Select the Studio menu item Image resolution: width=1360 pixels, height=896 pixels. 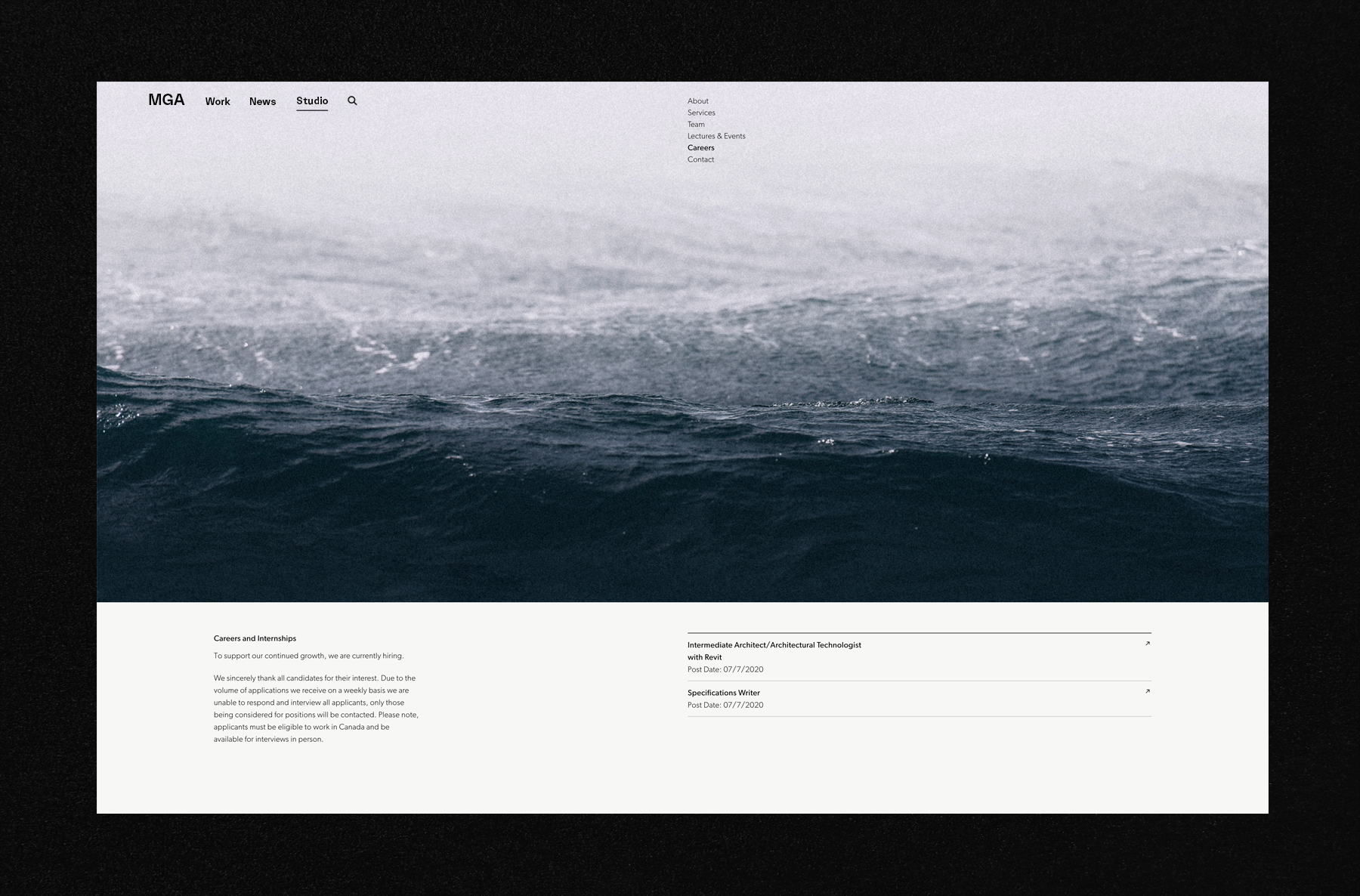point(312,101)
